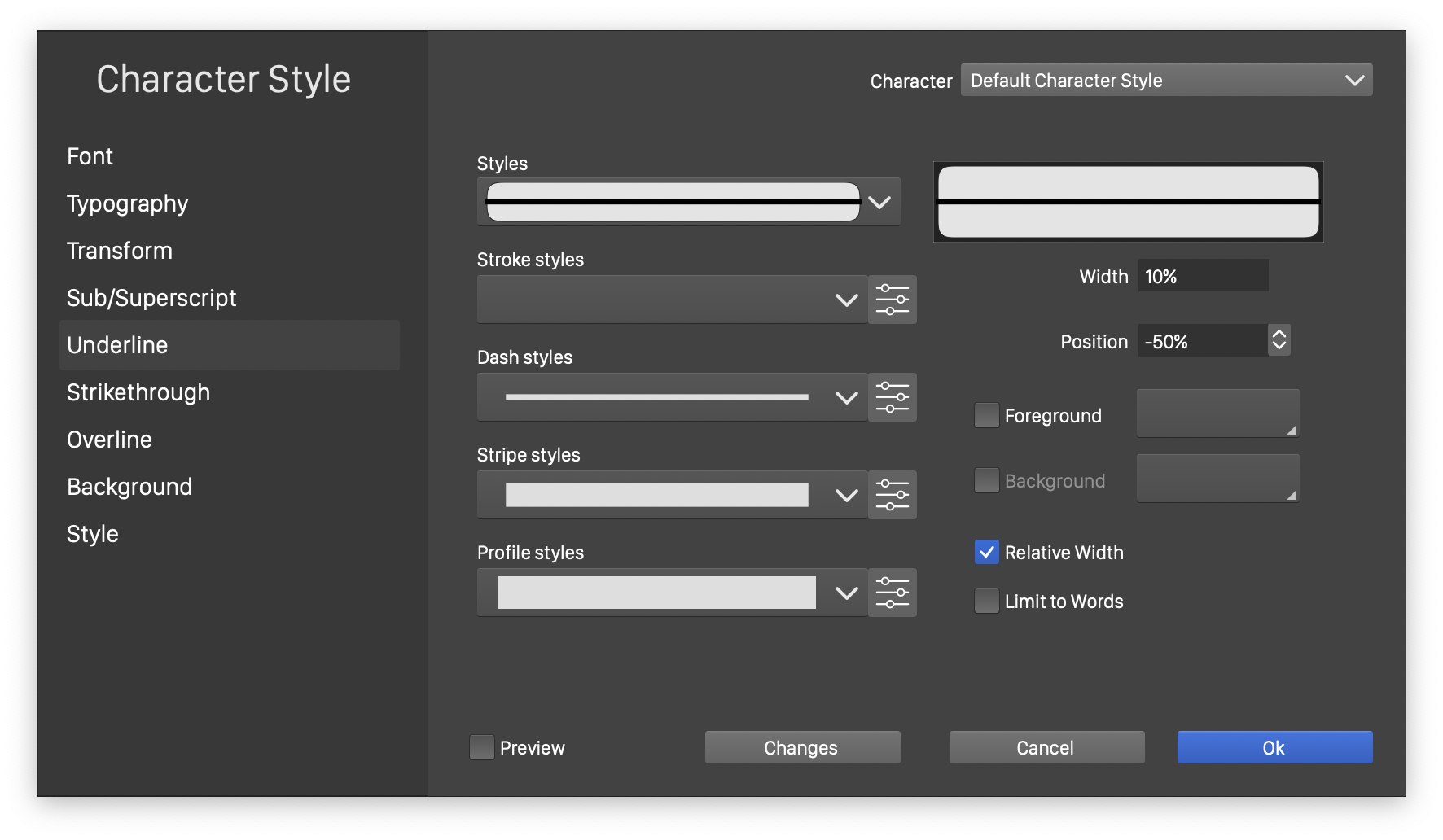Open the Foreground color swatch
Viewport: 1443px width, 840px height.
pos(1217,413)
